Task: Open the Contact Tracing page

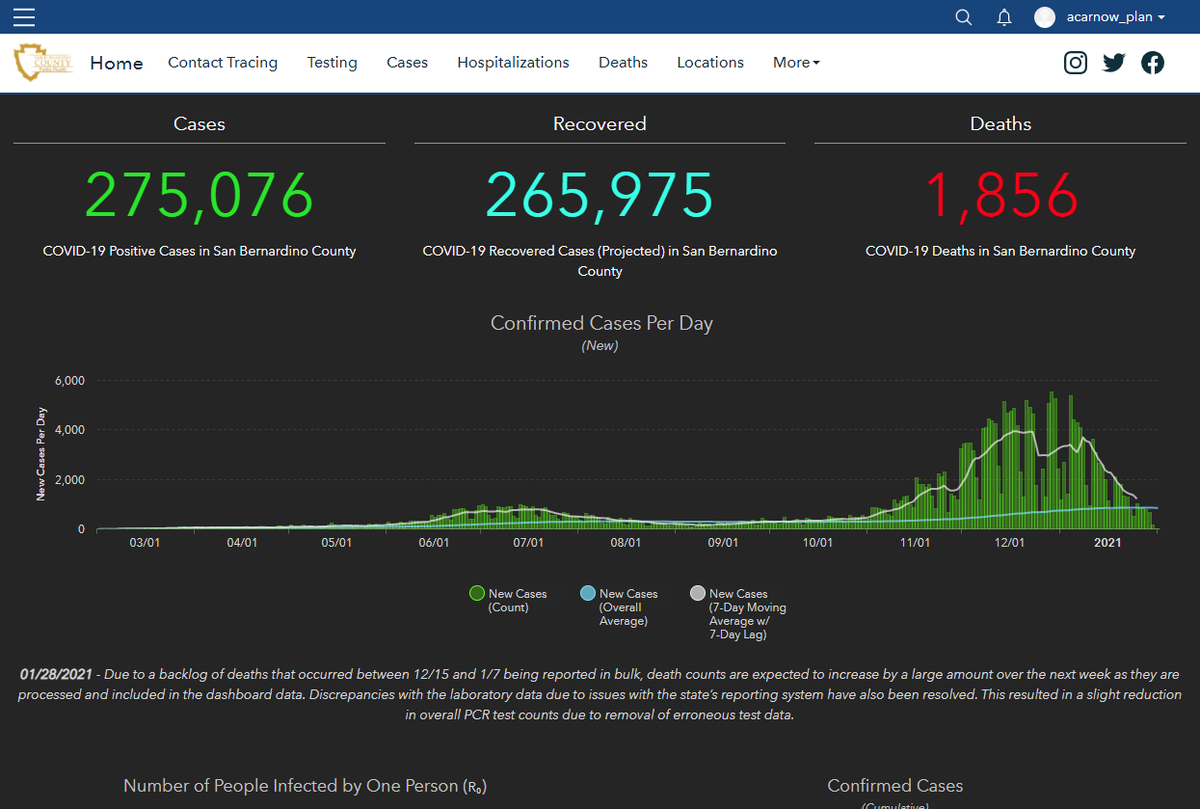Action: 223,62
